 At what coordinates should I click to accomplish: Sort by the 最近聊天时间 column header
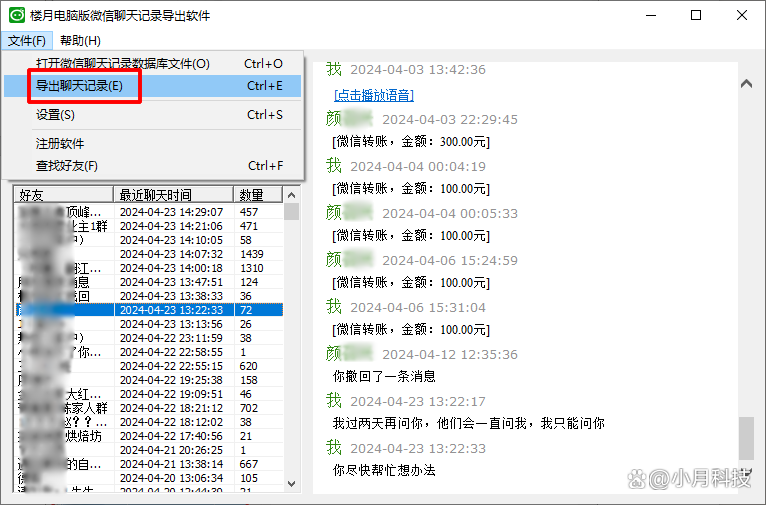click(173, 194)
